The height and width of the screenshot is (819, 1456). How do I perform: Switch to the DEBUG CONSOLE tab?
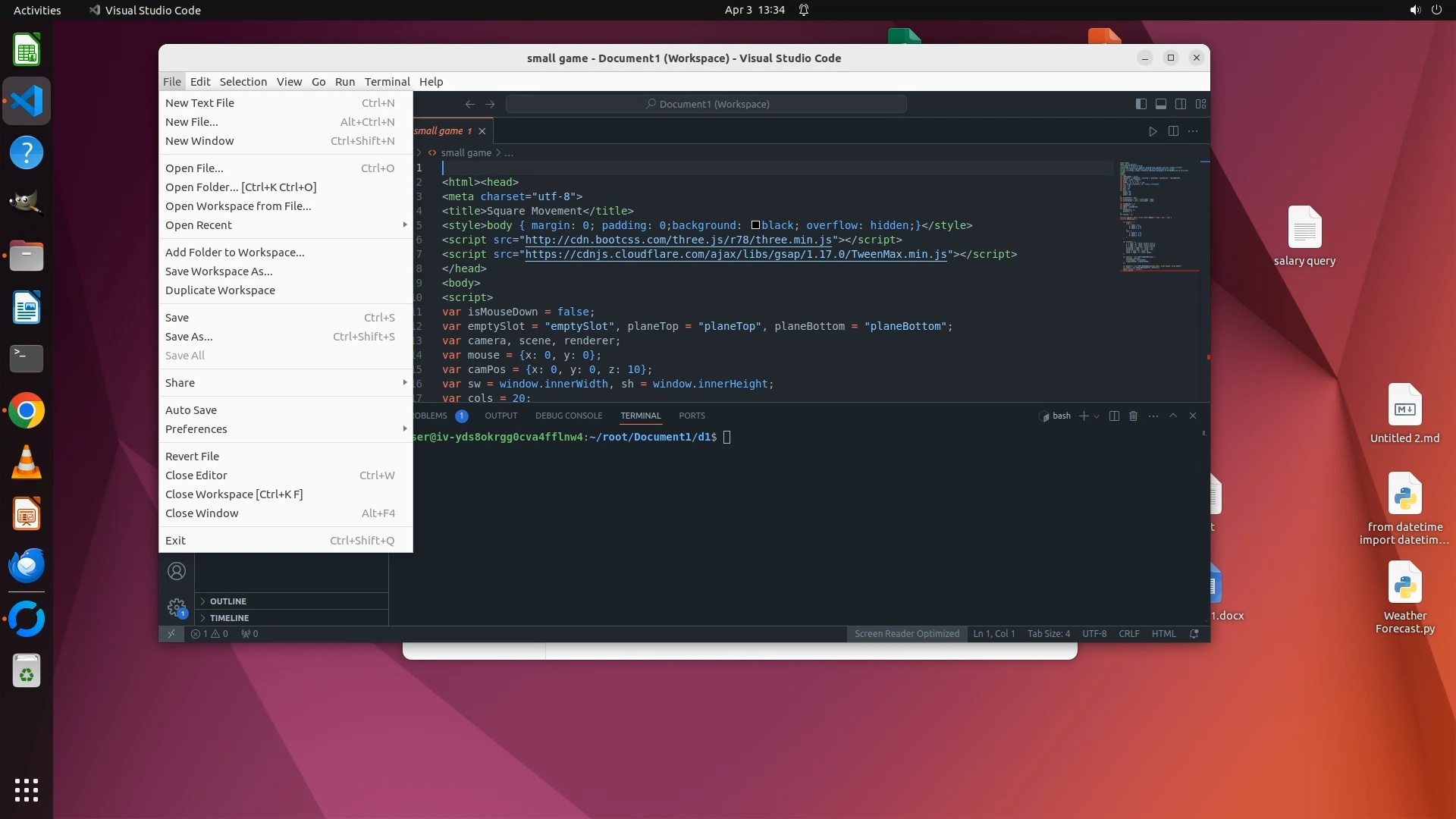pos(568,416)
